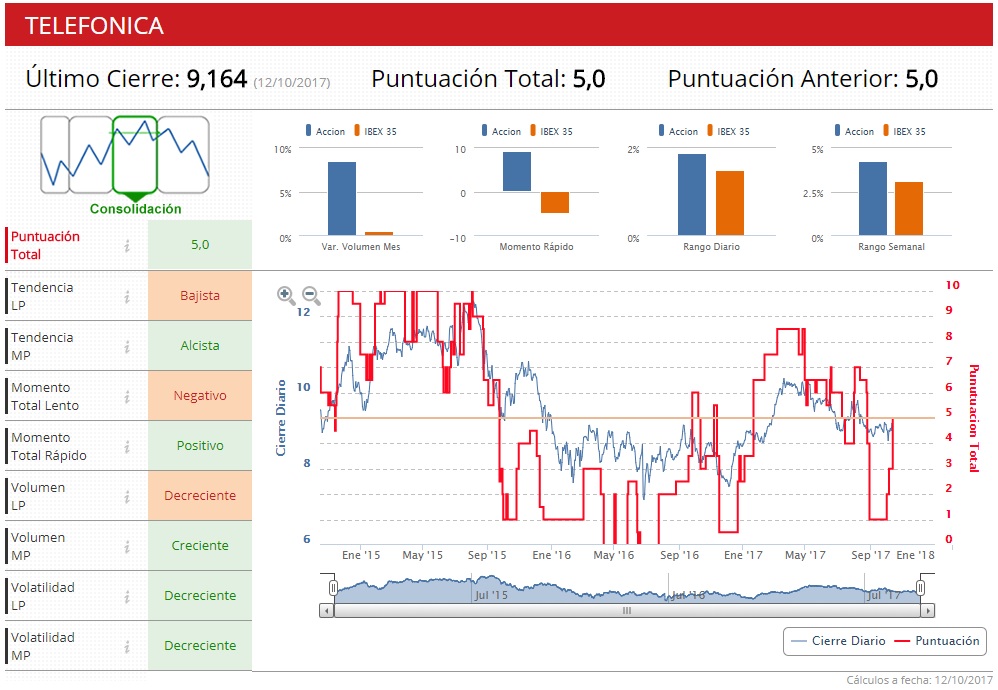This screenshot has height=690, width=998.
Task: Open info icon for Tendencia LP
Action: click(127, 296)
